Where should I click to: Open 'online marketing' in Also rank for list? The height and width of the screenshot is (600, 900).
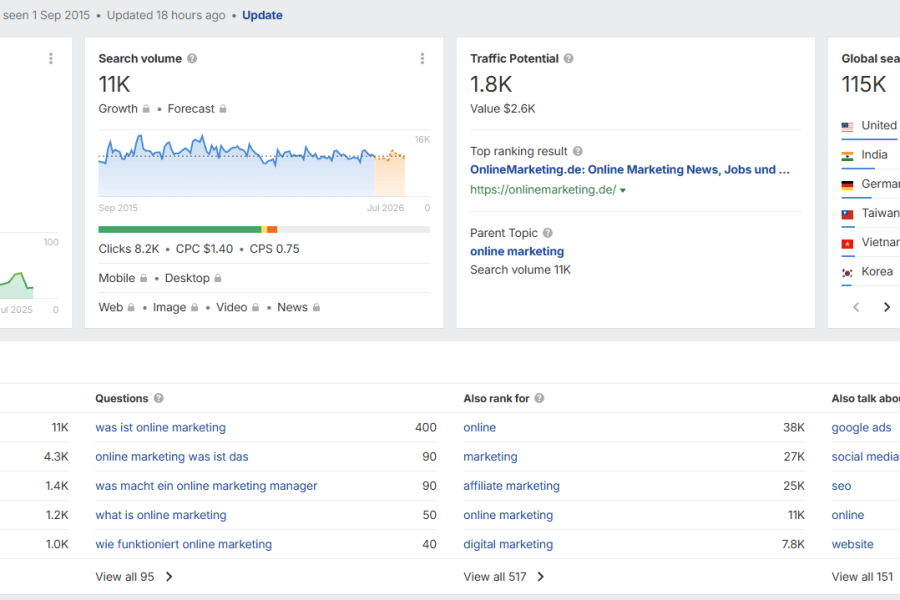509,515
